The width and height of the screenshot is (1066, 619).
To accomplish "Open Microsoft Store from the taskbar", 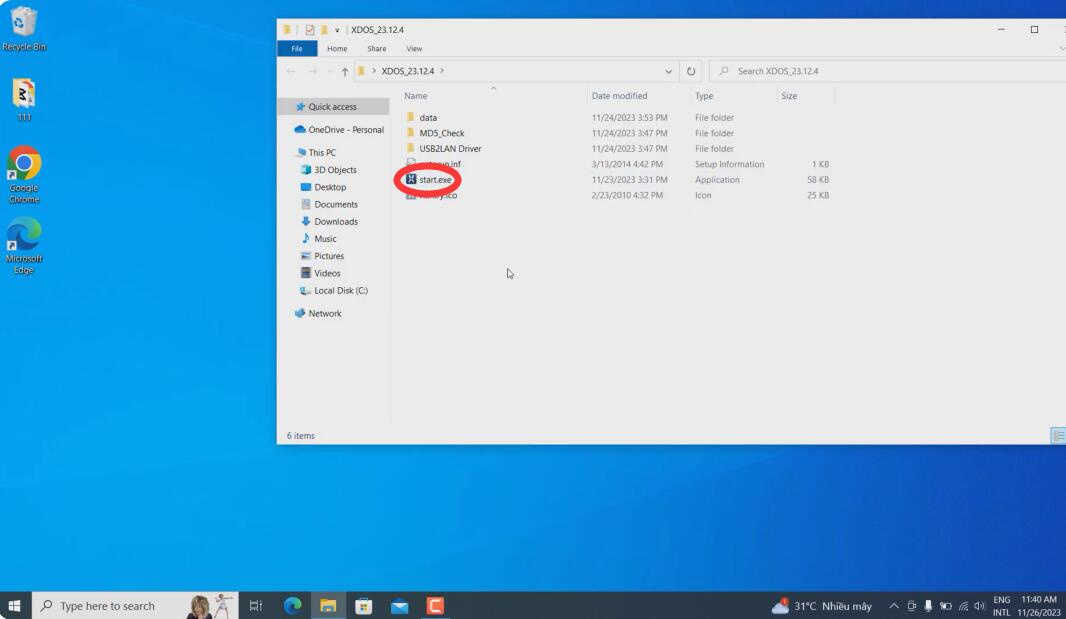I will (x=364, y=605).
